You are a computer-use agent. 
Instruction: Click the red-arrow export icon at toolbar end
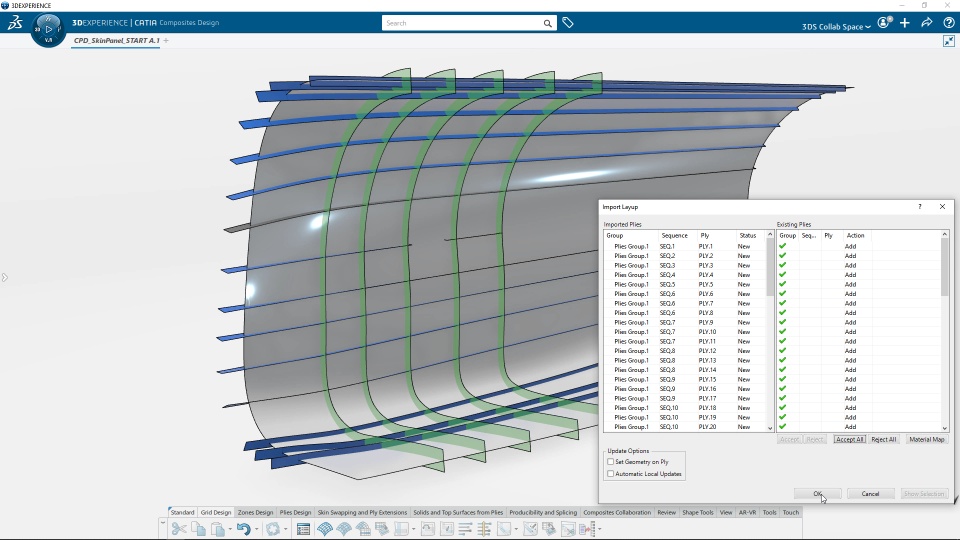tap(588, 529)
